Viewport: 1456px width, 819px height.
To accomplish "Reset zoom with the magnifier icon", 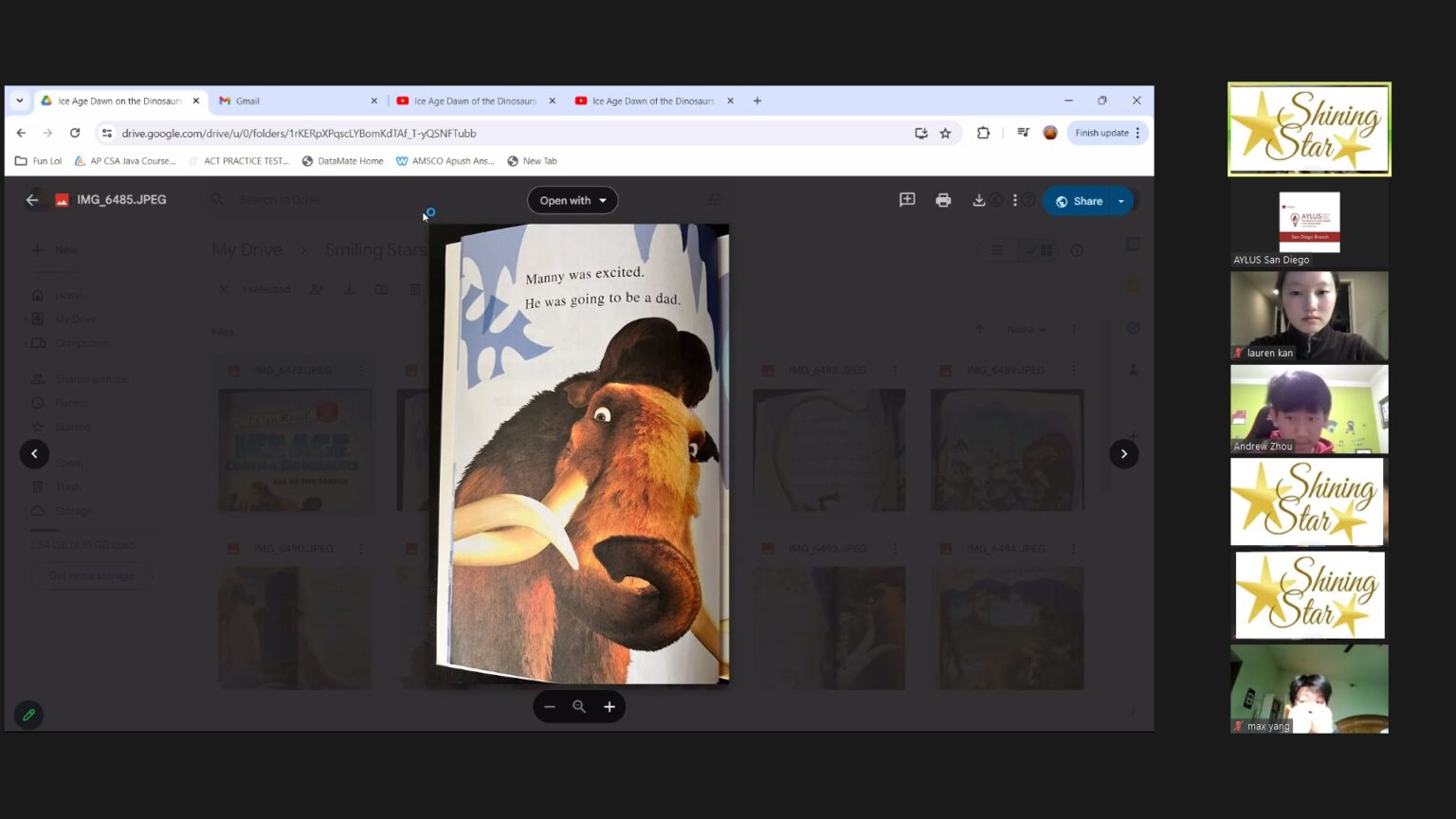I will click(x=579, y=707).
